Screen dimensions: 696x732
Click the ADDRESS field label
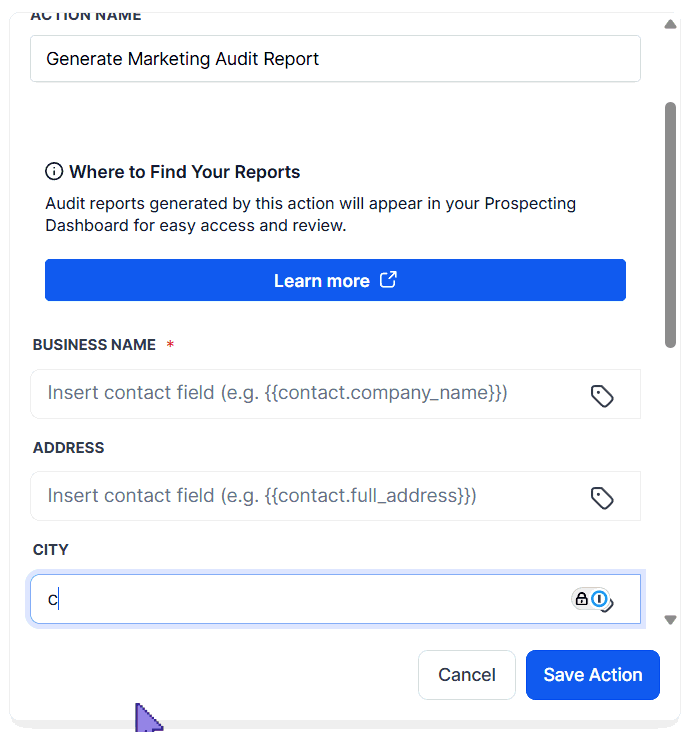pos(68,448)
